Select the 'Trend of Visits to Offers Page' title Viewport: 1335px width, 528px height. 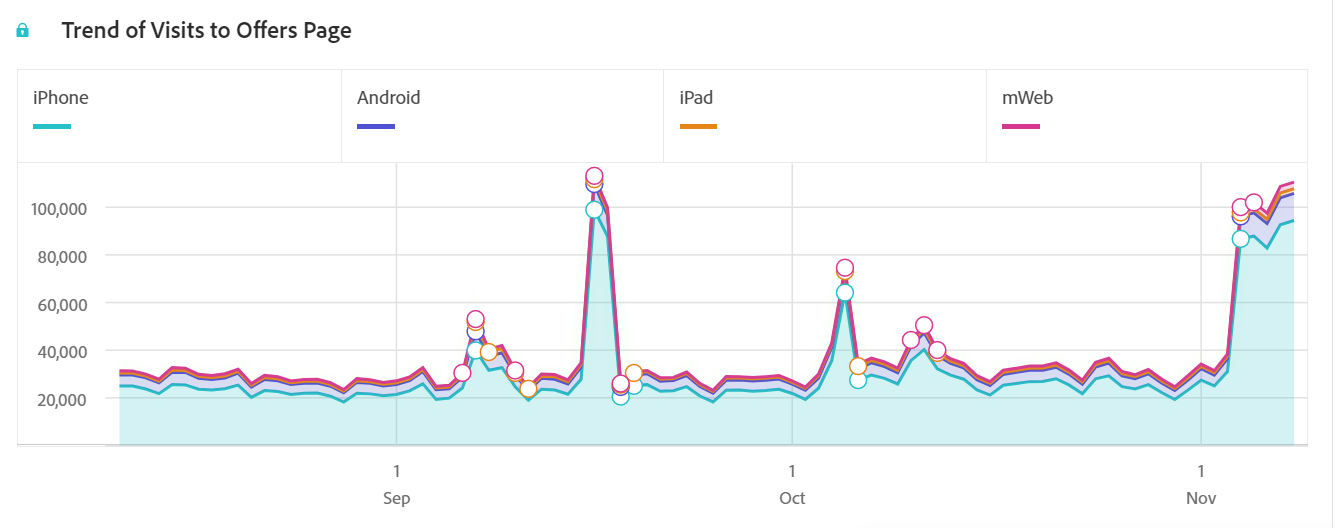206,30
